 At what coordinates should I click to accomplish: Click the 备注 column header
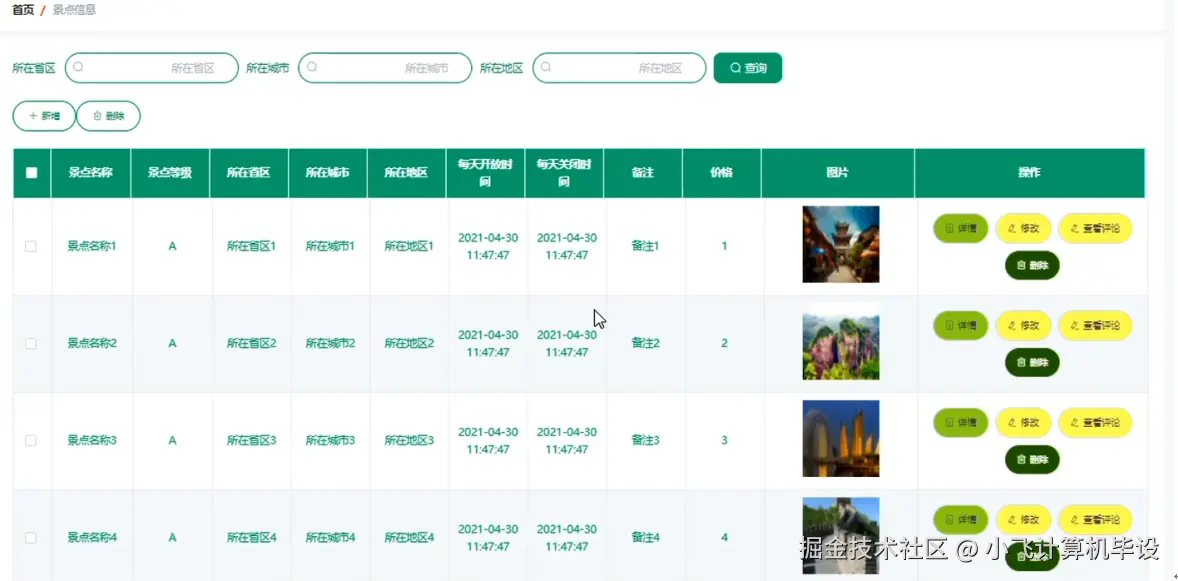tap(642, 173)
